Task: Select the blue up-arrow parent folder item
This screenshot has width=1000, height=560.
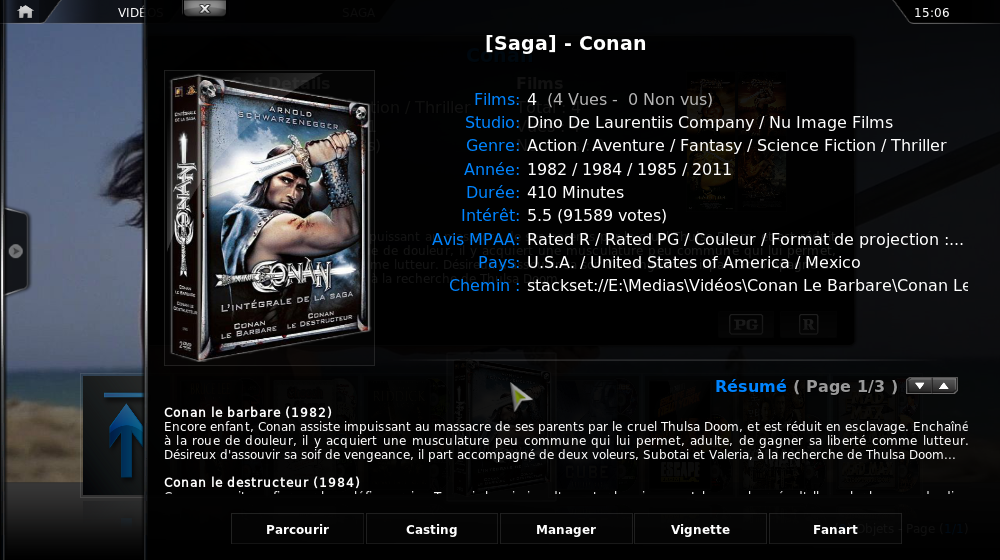Action: (x=126, y=440)
